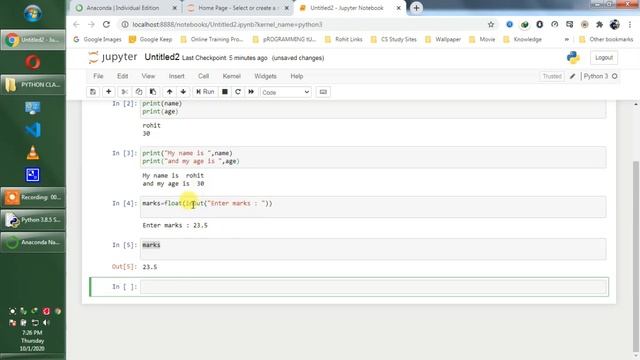Rename the notebook title Untitled2
640x360 pixels.
162,57
